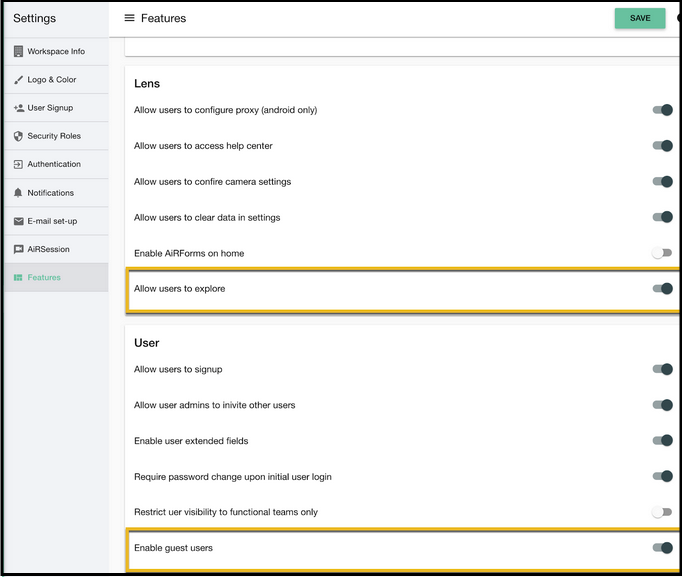Open the hamburger menu beside Features
This screenshot has width=682, height=577.
(x=129, y=18)
